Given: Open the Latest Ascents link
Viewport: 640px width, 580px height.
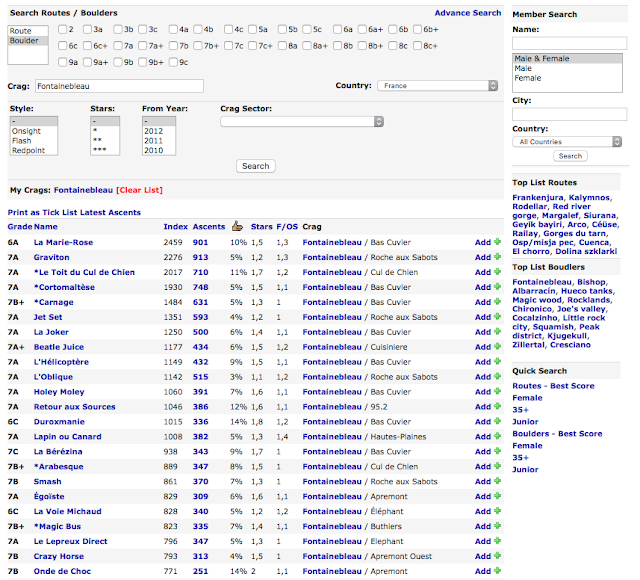Looking at the screenshot, I should tap(111, 213).
